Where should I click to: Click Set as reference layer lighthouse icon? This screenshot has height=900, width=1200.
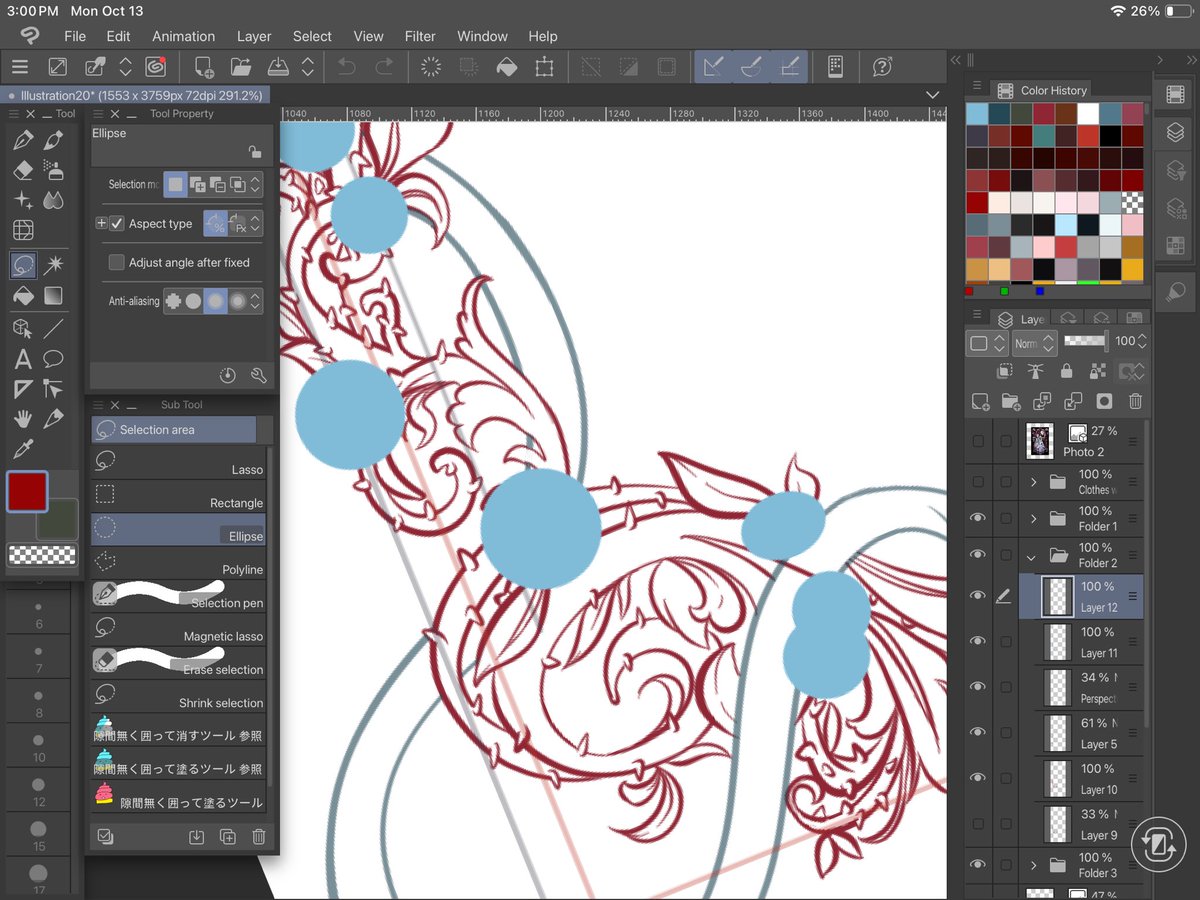point(1035,371)
